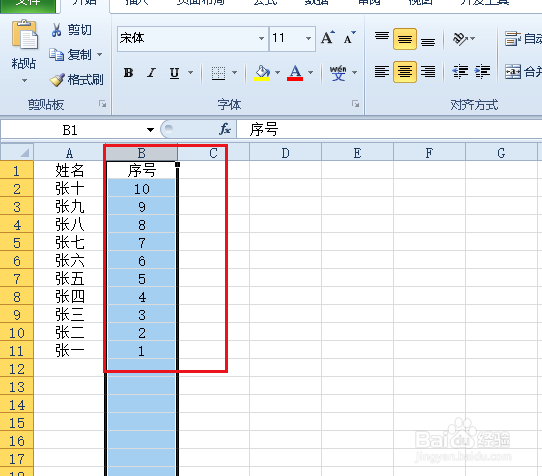Select row 12 header
The width and height of the screenshot is (542, 476).
pyautogui.click(x=17, y=368)
